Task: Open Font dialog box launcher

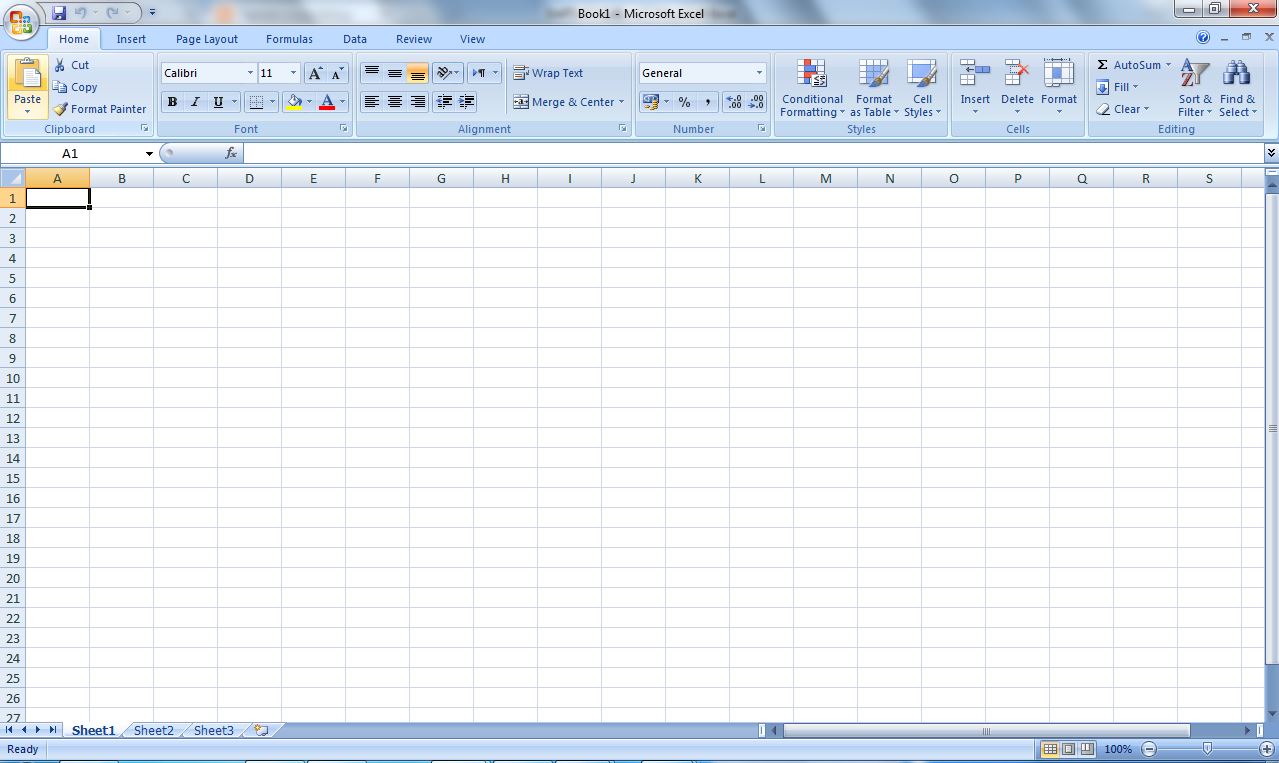Action: point(344,129)
